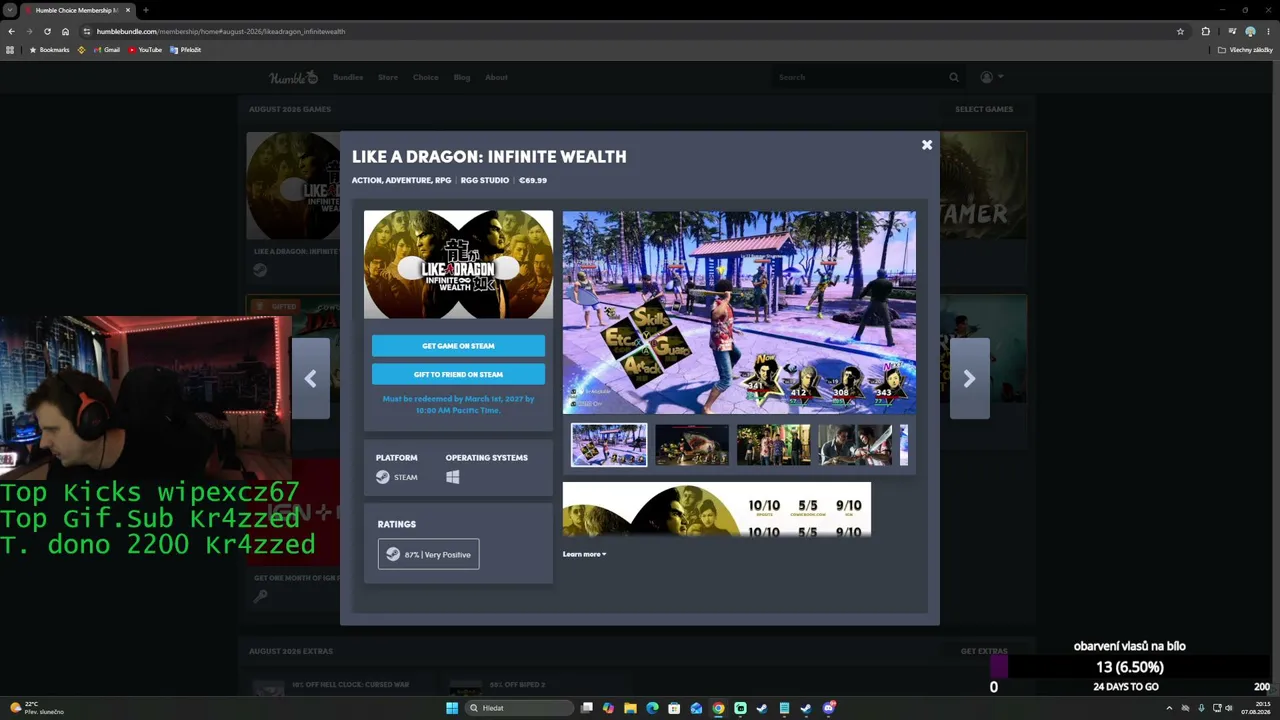Show hidden system tray icons
Image resolution: width=1280 pixels, height=720 pixels.
(1169, 708)
